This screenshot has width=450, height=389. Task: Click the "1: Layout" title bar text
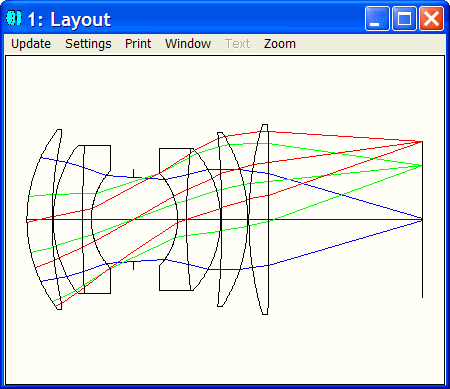click(69, 19)
